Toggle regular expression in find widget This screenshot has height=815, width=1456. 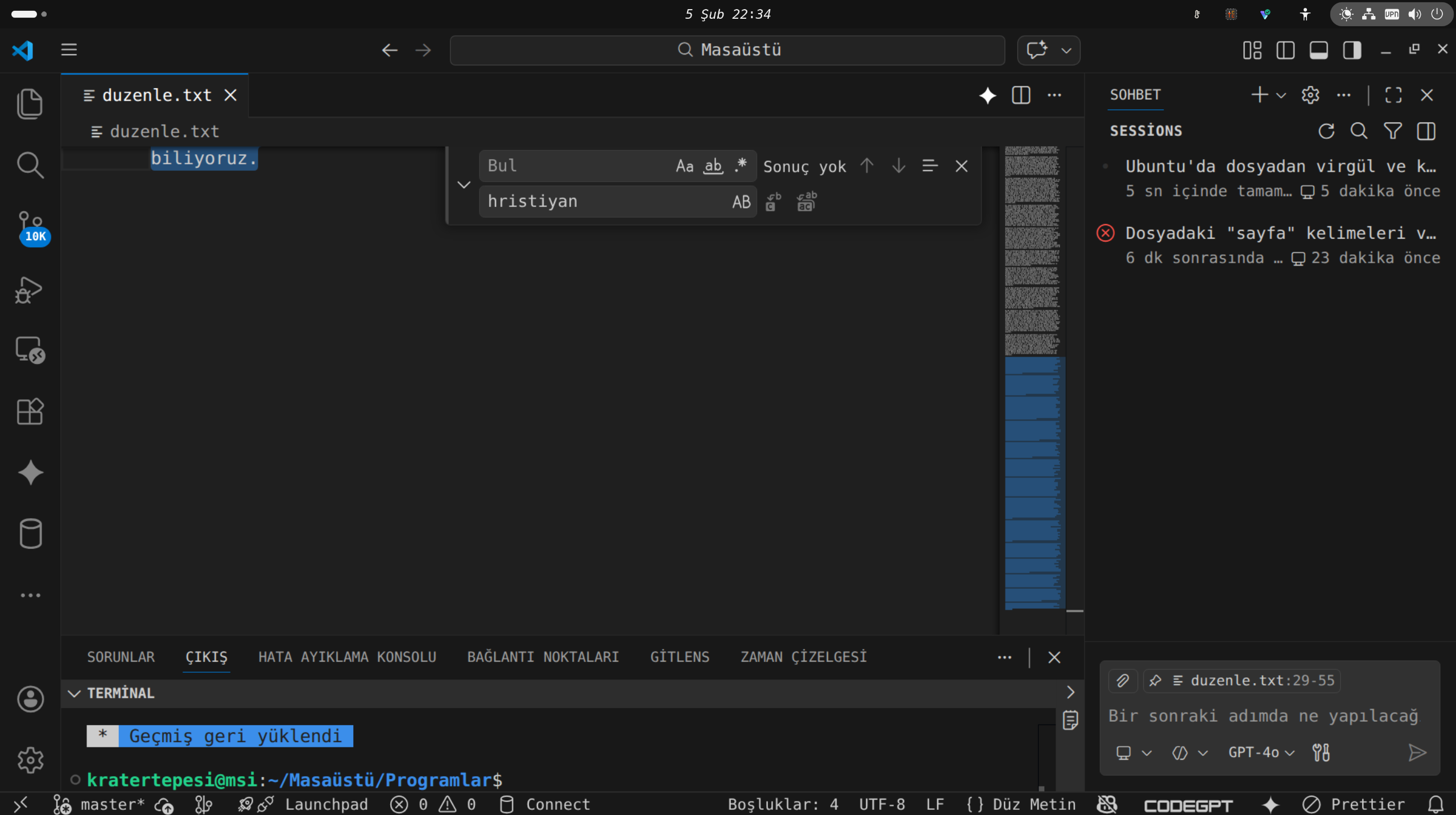(741, 166)
